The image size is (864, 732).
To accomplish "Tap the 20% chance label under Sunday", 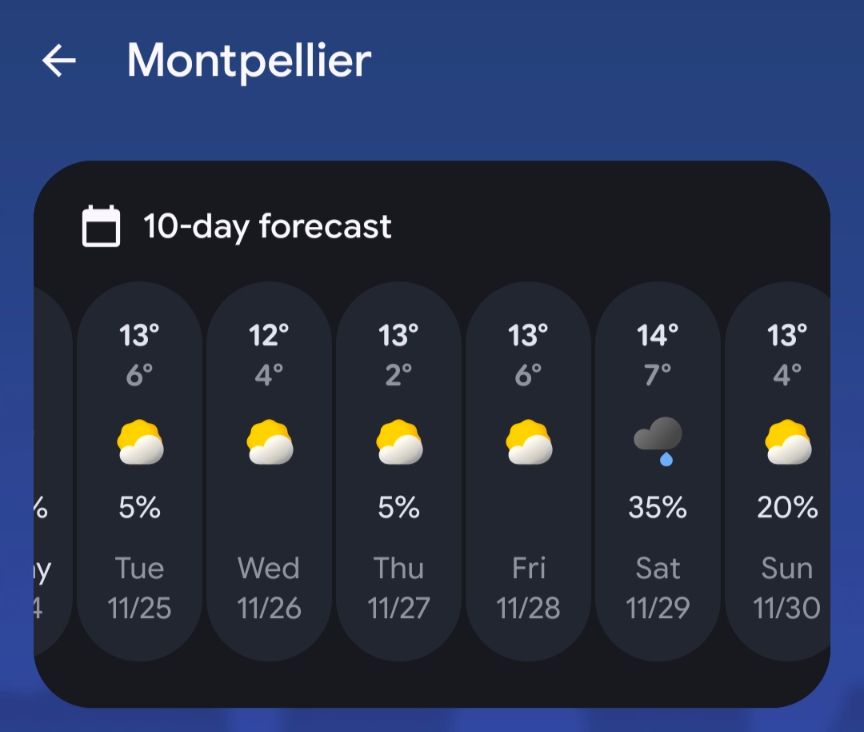I will (x=786, y=508).
